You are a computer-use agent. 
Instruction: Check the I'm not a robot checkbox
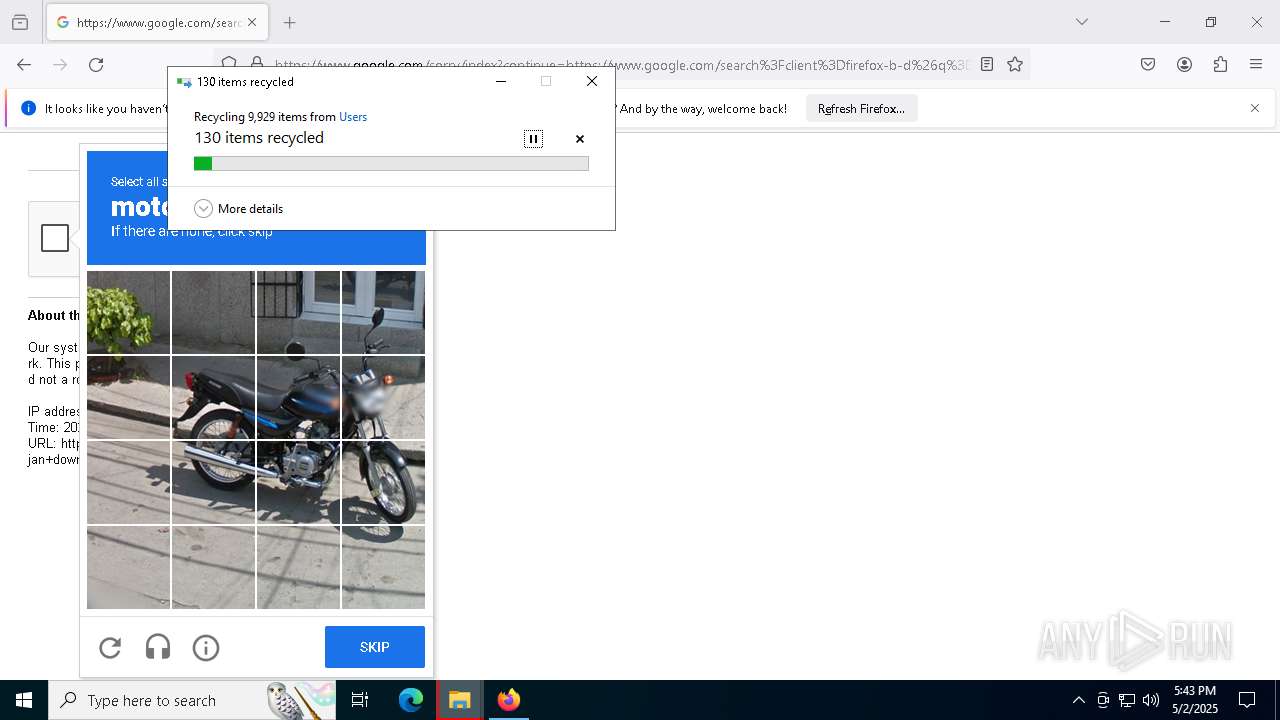click(55, 238)
